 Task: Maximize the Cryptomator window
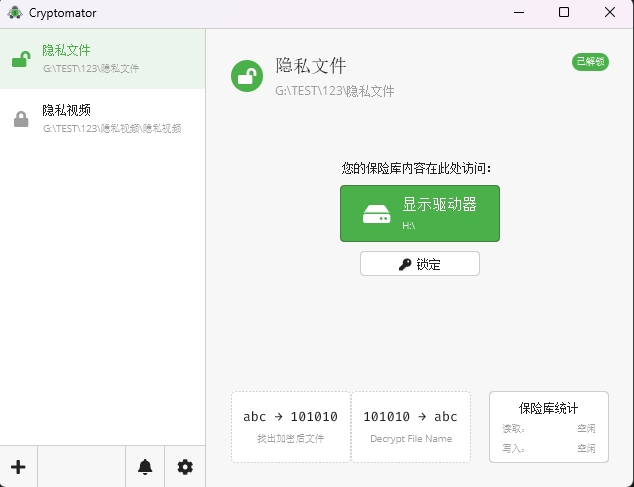pyautogui.click(x=564, y=13)
